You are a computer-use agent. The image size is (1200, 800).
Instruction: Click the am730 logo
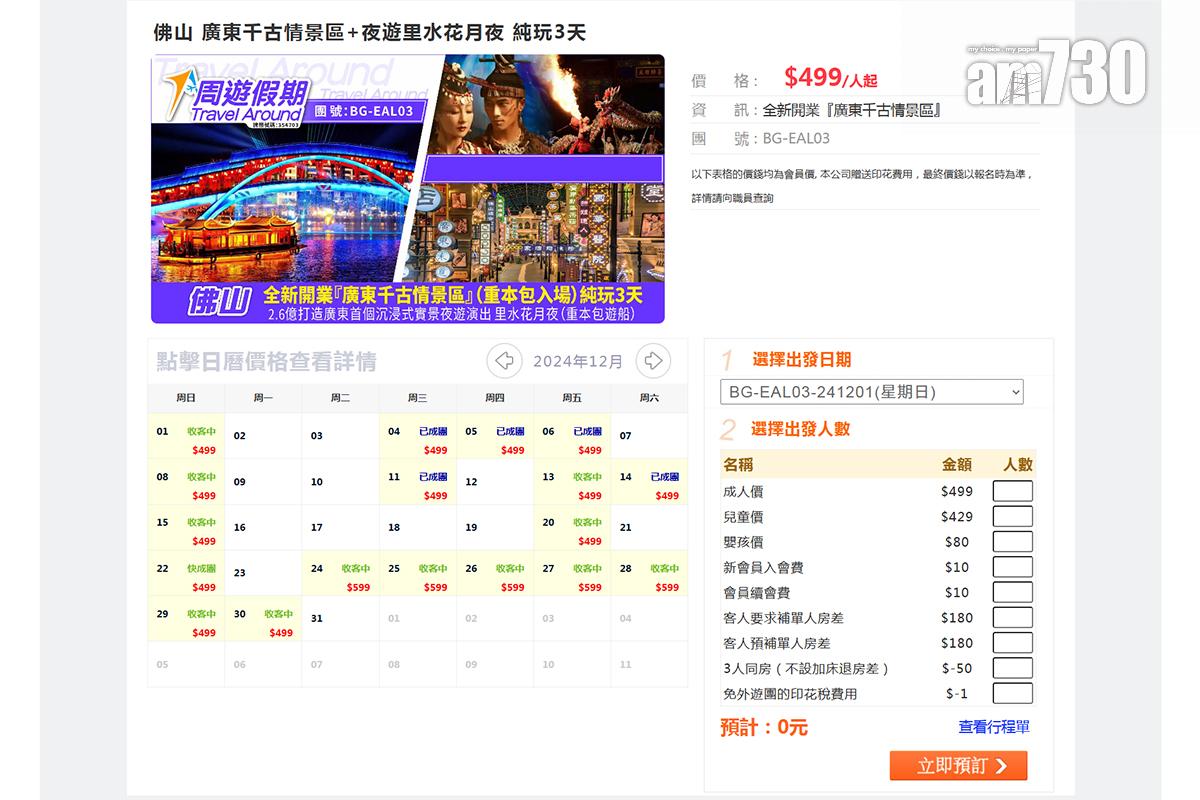[1055, 73]
